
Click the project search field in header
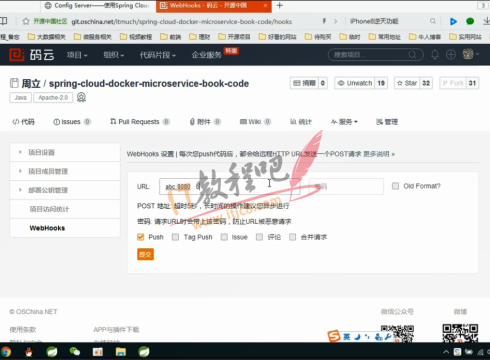point(376,55)
